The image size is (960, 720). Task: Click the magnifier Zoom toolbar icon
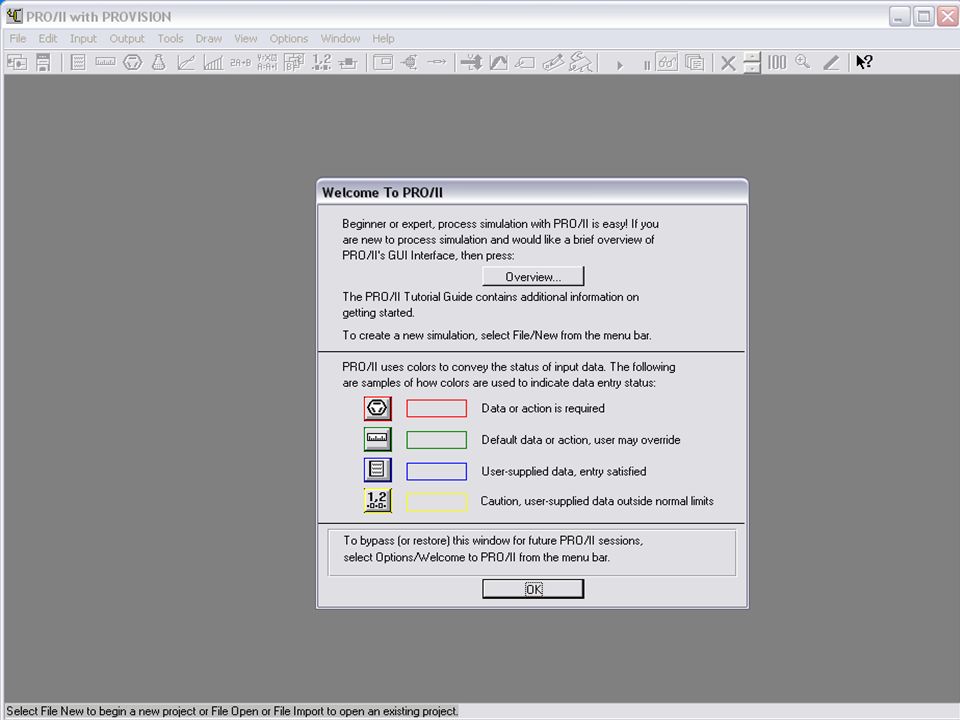(x=803, y=62)
